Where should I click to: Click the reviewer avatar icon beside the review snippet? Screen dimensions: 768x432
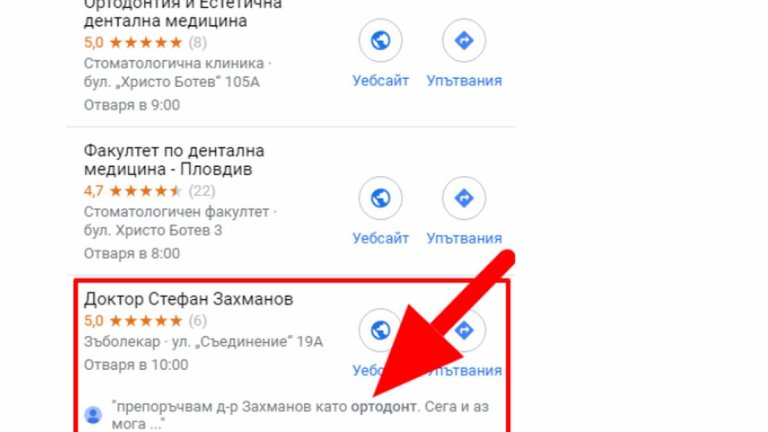(93, 415)
